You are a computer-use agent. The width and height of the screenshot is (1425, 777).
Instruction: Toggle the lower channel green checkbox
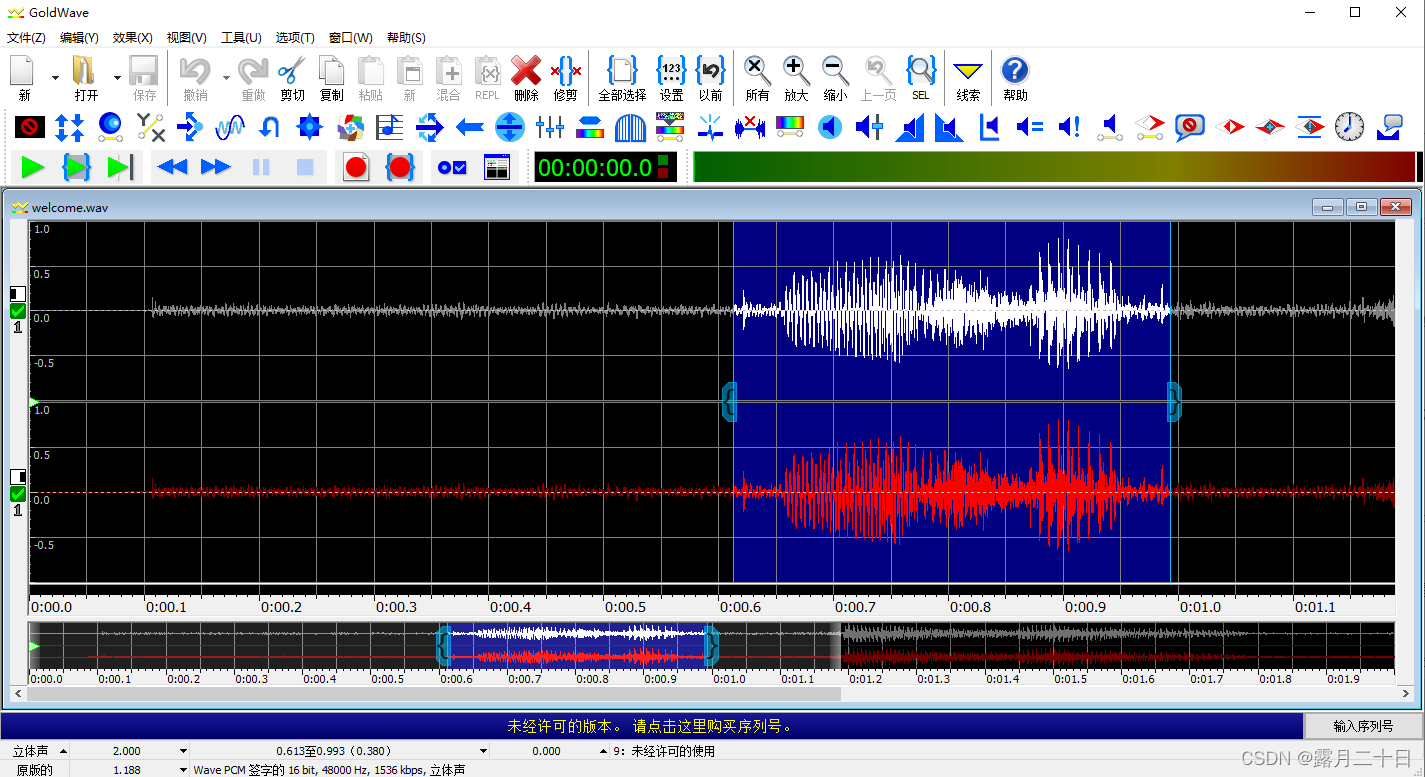coord(18,494)
